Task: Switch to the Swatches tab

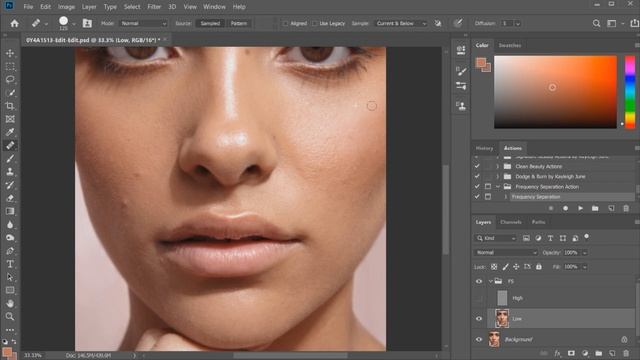Action: click(x=510, y=45)
